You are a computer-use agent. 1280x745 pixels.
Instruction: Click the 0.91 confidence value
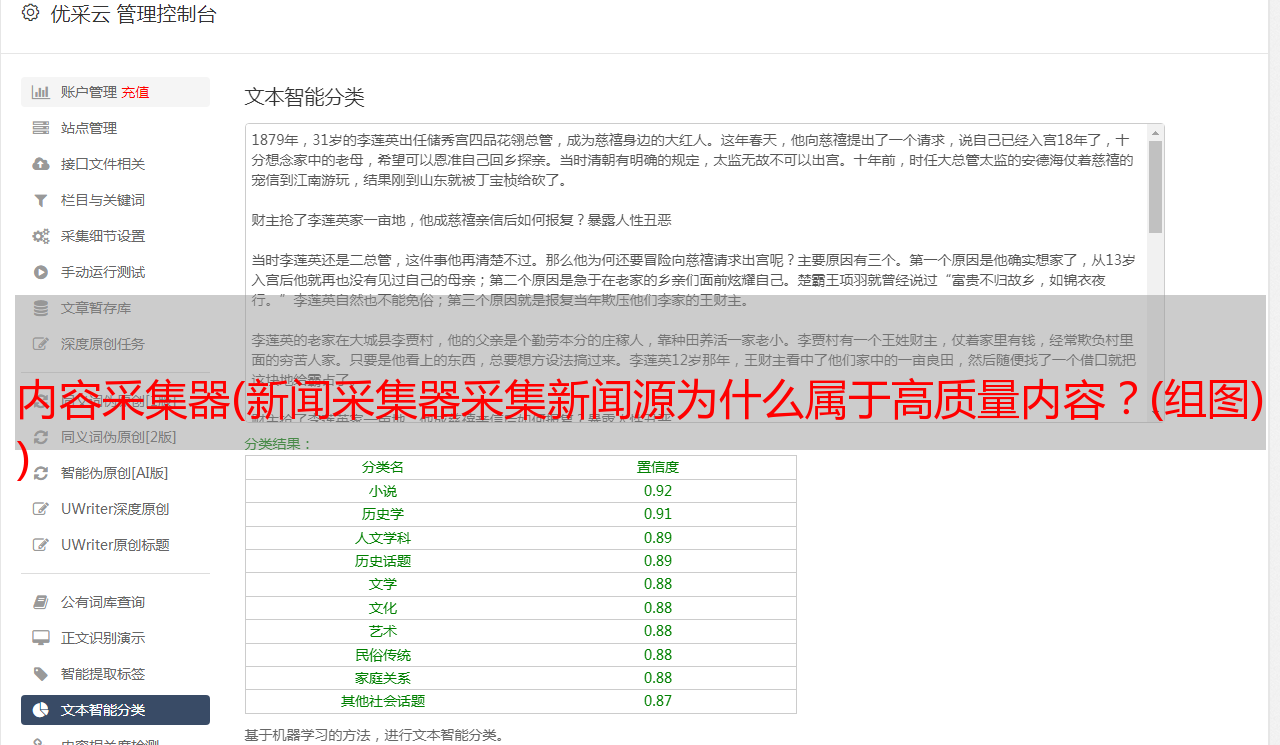[x=658, y=514]
